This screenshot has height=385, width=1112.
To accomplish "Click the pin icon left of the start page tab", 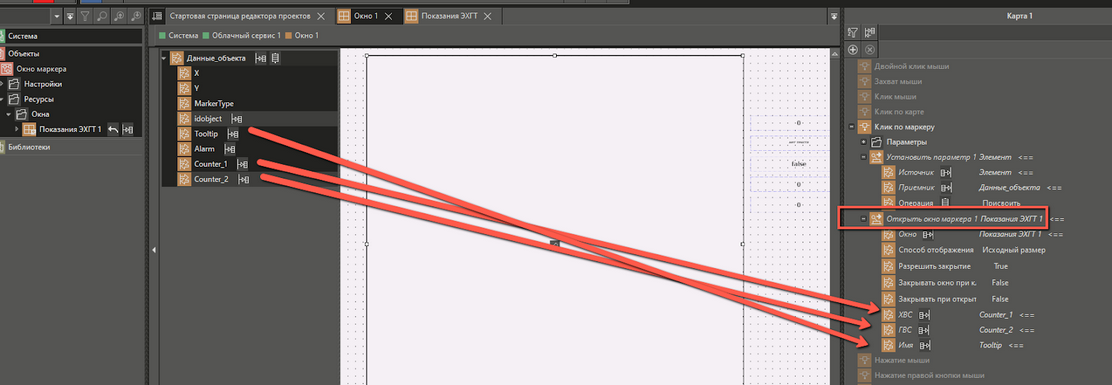I will 157,16.
